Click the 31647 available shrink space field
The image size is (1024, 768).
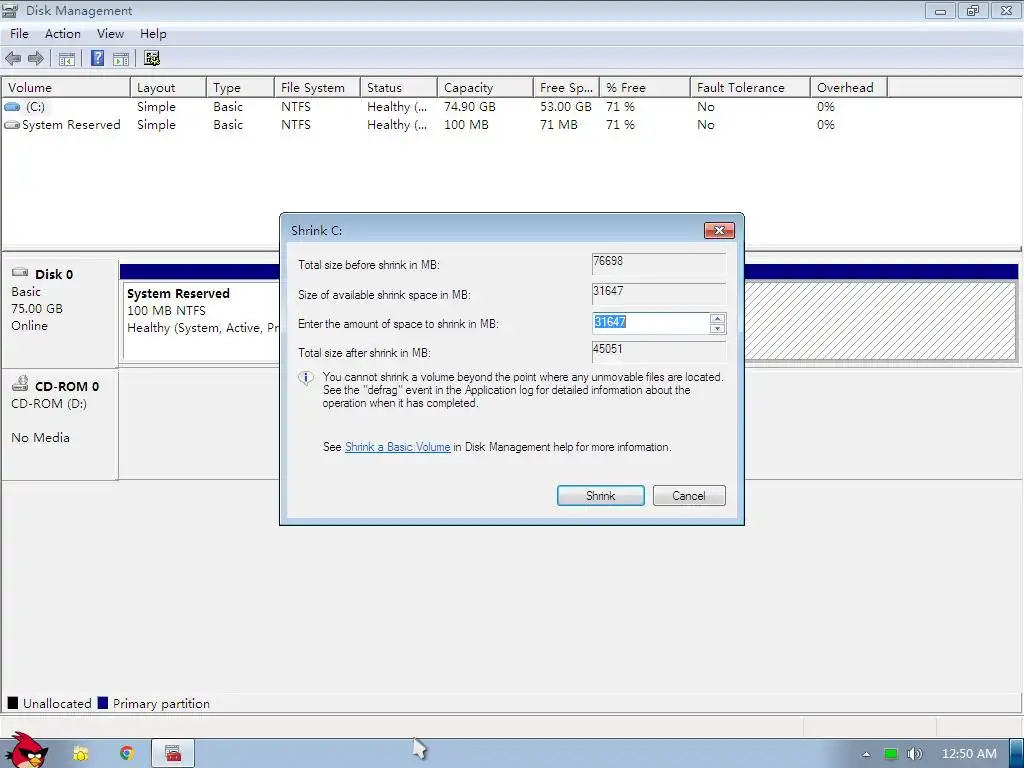[x=659, y=292]
